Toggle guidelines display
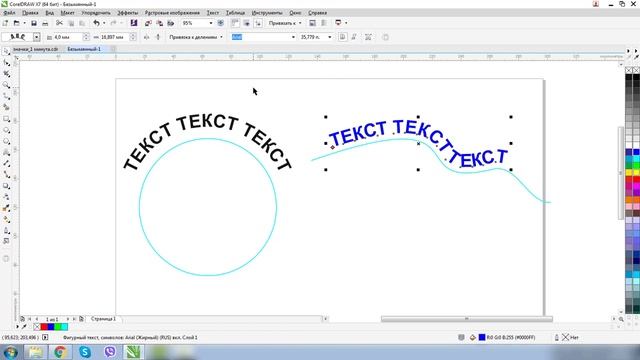The width and height of the screenshot is (640, 360). (258, 23)
